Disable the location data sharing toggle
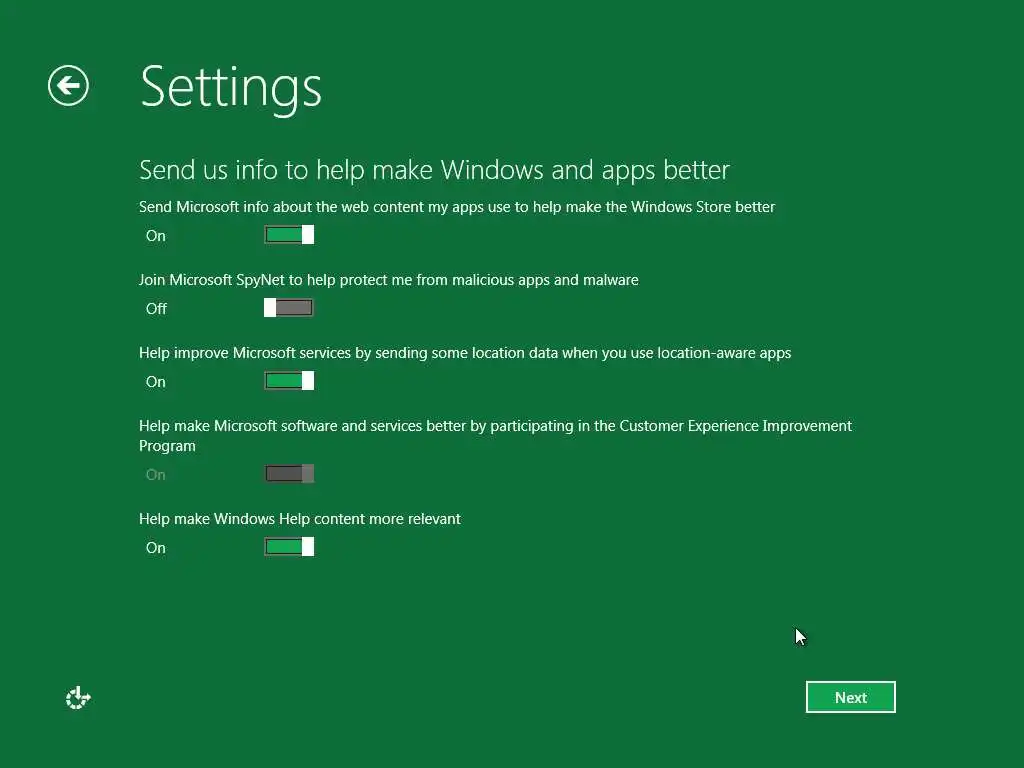Viewport: 1024px width, 768px height. pos(289,381)
